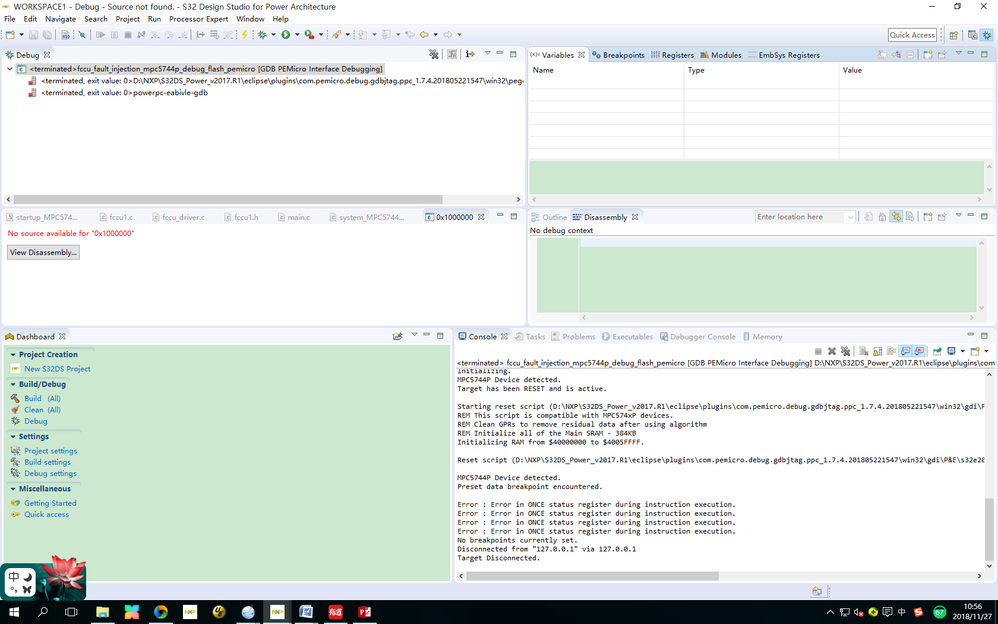This screenshot has width=998, height=624.
Task: Click the New project toolbar icon
Action: point(10,34)
